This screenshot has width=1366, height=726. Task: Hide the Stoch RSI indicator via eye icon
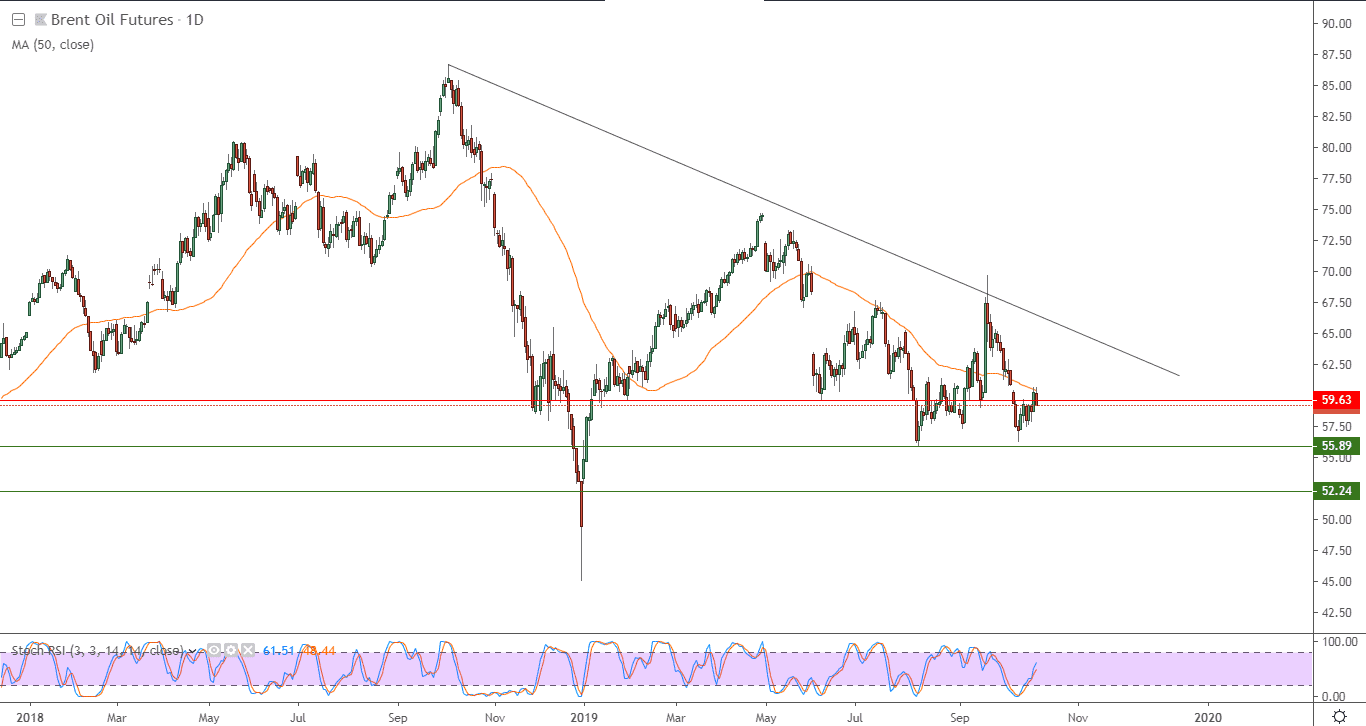pyautogui.click(x=214, y=650)
